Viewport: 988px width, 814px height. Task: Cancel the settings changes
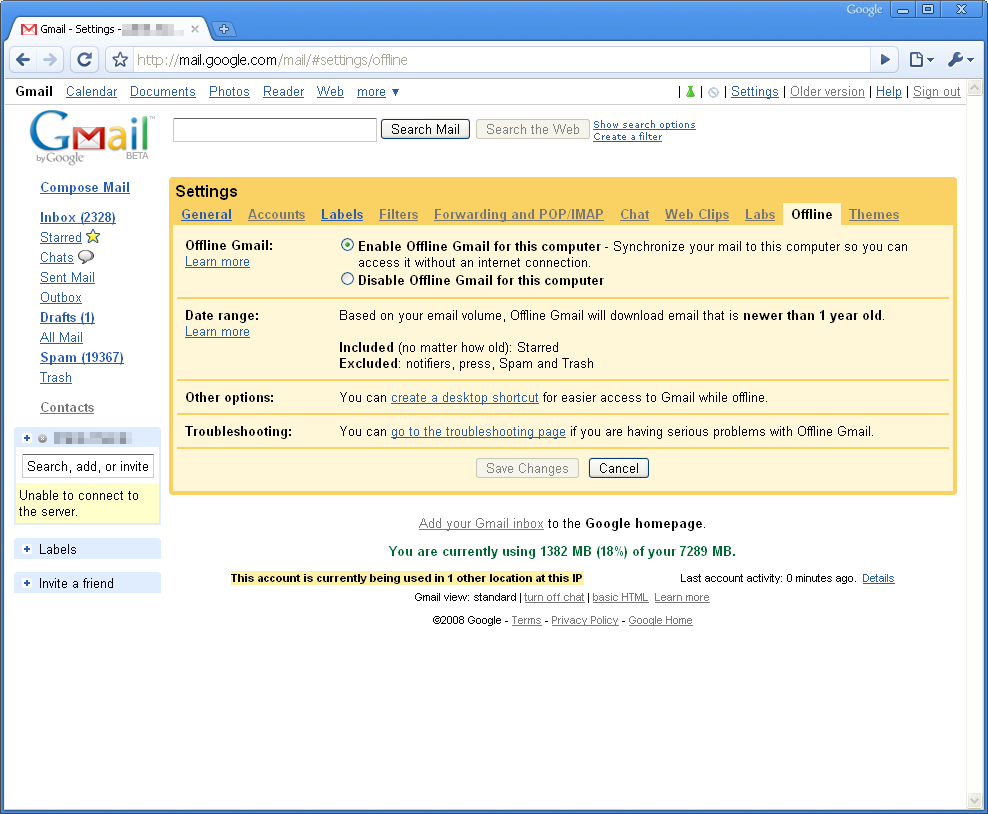619,468
